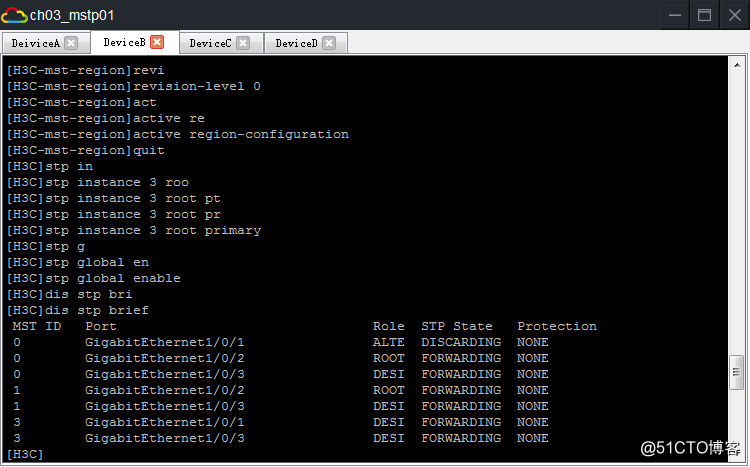Close the DeviceB tab with red X
This screenshot has height=467, width=750.
pyautogui.click(x=157, y=42)
